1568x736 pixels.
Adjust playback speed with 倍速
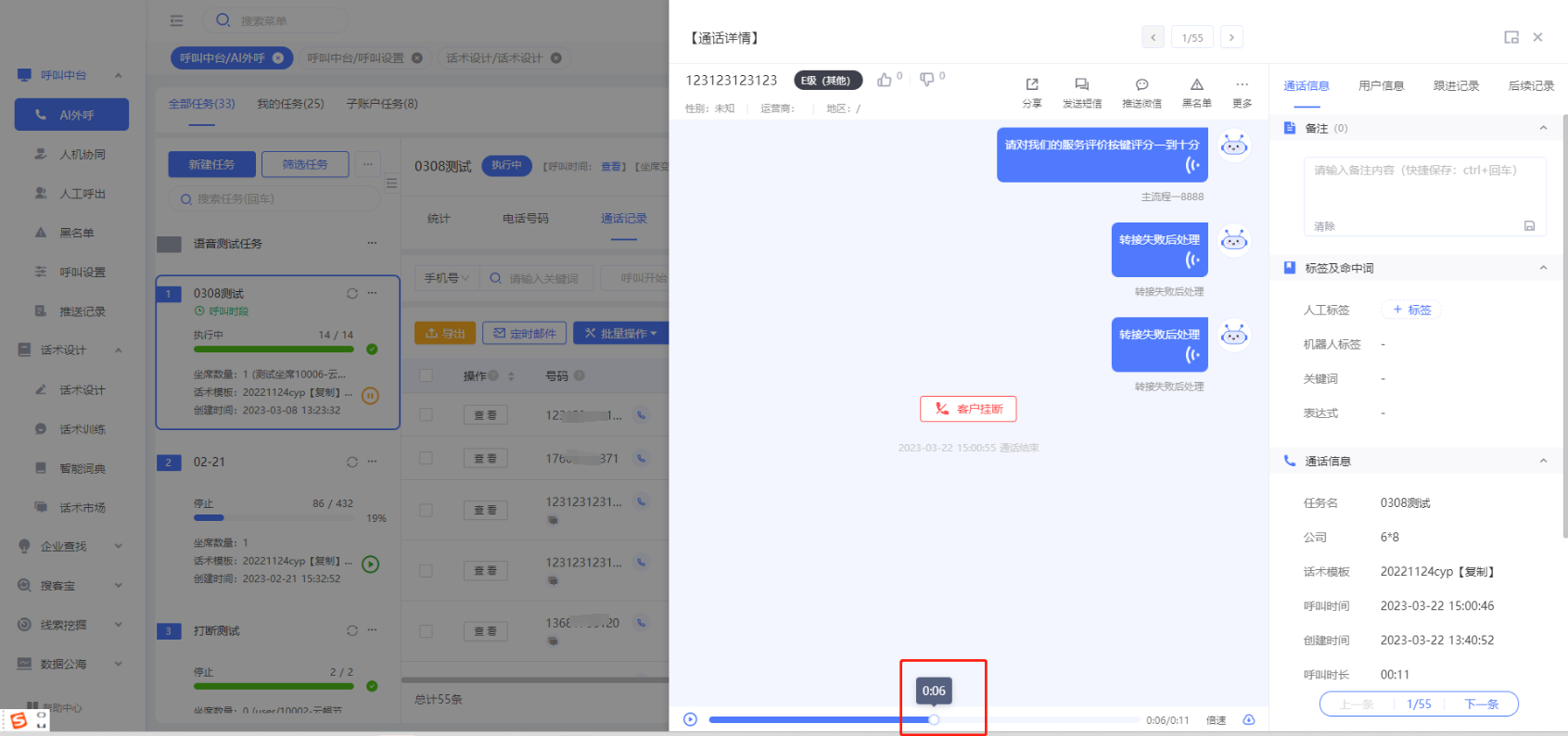(x=1216, y=720)
